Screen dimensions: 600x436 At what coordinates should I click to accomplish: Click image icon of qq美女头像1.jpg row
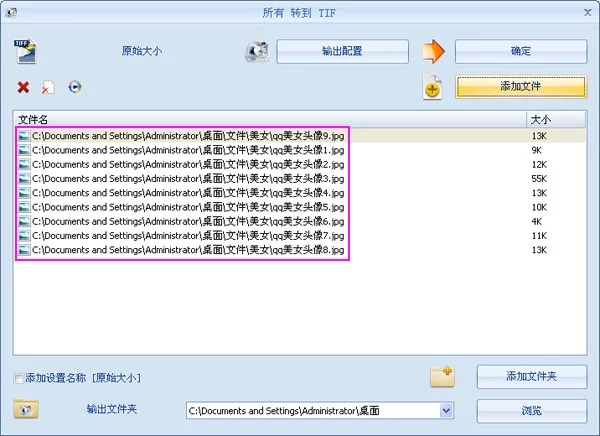point(24,150)
